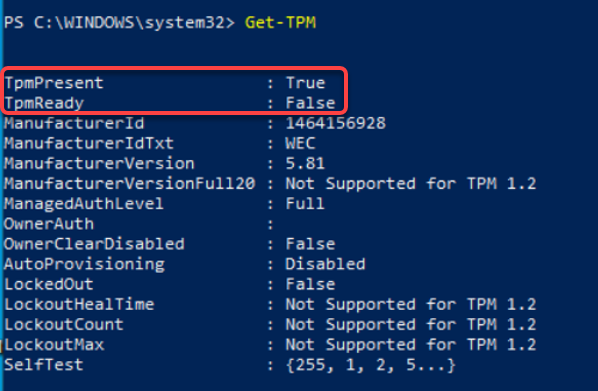Click the OwnerAuth property label
This screenshot has height=391, width=598.
(x=49, y=224)
